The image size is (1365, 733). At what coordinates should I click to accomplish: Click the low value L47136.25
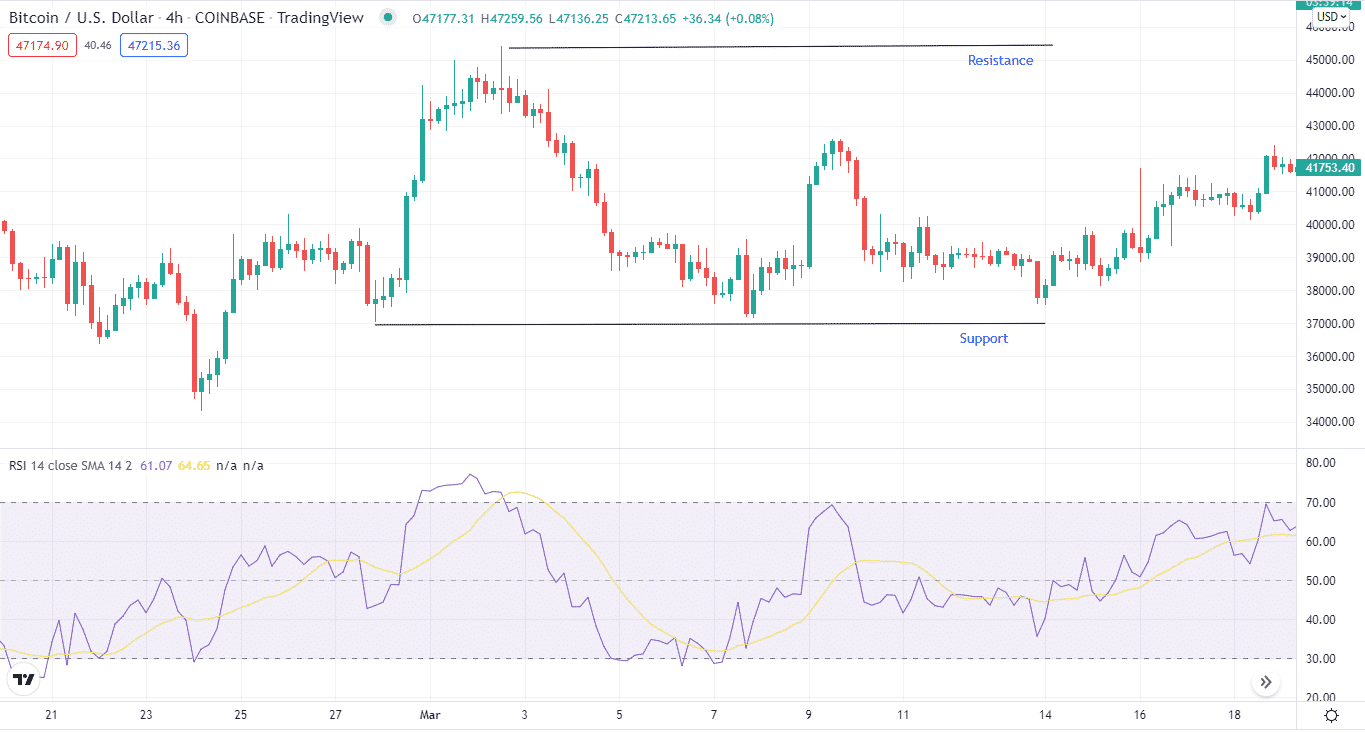[581, 18]
